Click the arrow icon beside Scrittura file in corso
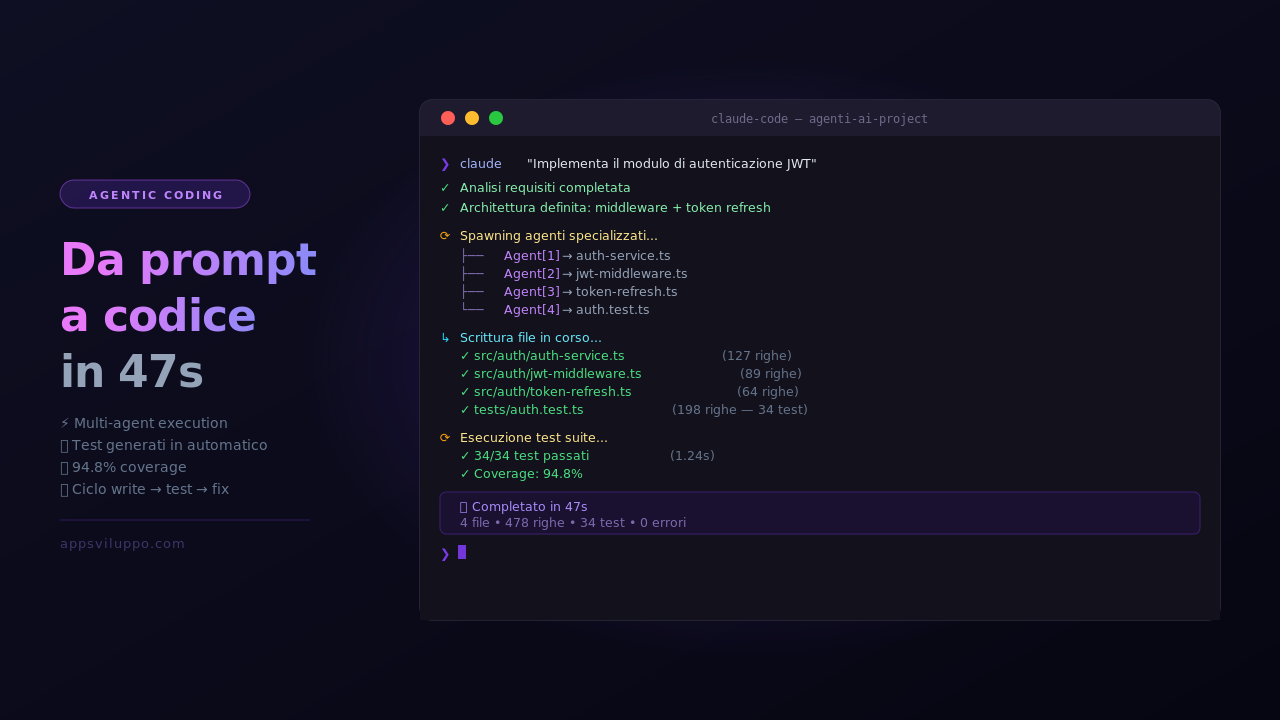 [445, 338]
